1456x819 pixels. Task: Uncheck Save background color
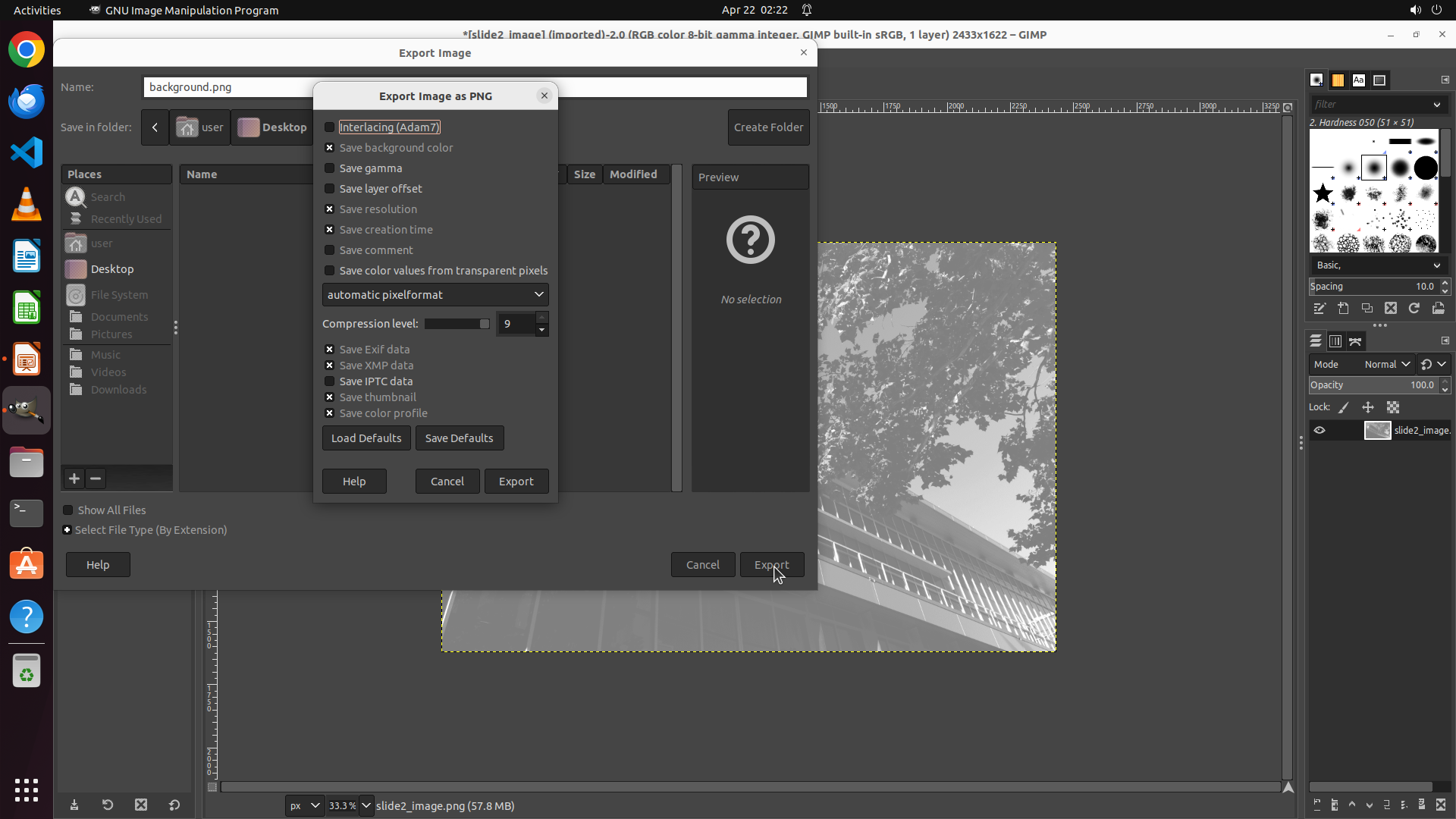[330, 148]
